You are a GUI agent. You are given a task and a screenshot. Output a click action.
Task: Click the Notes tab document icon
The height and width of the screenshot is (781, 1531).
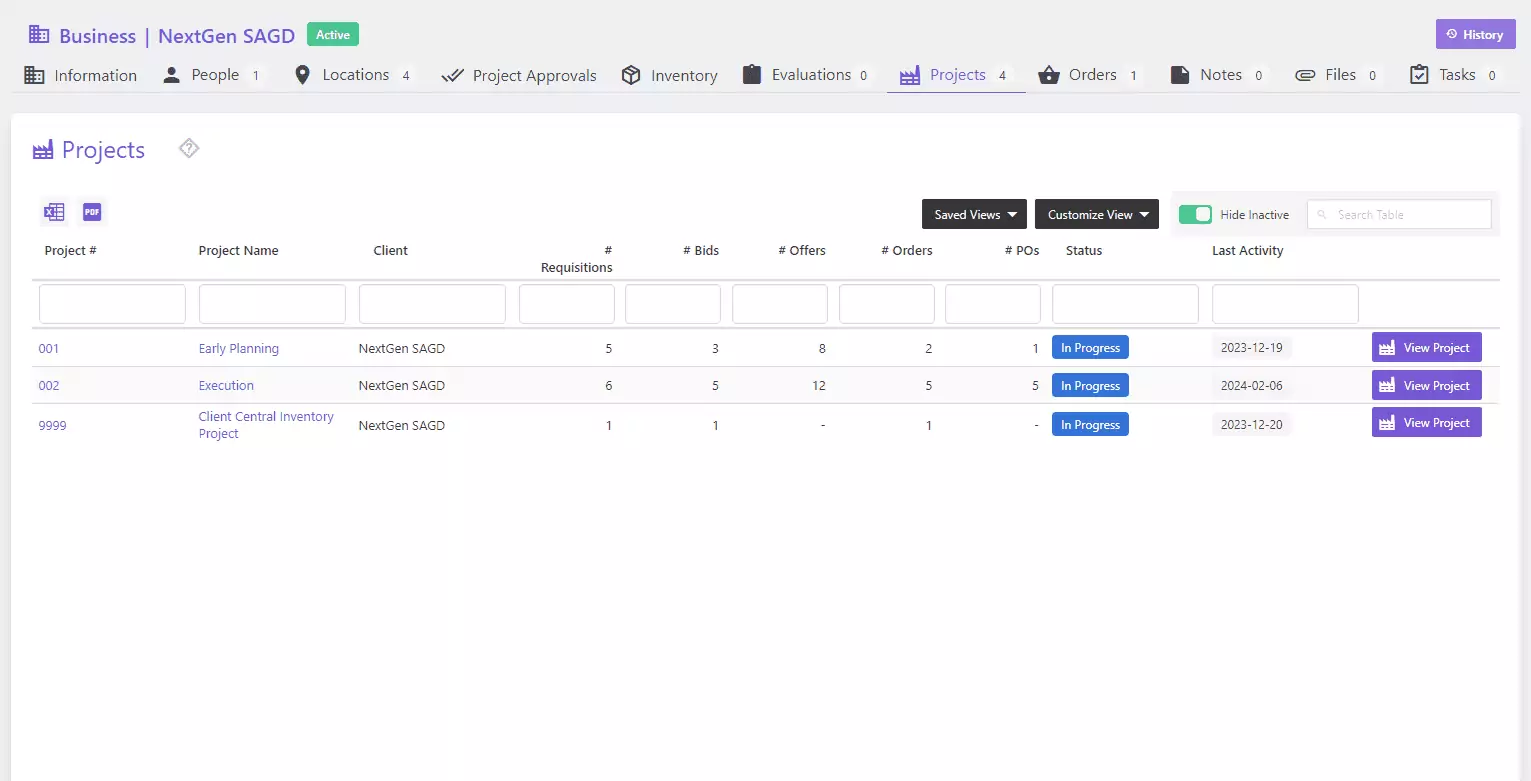(x=1180, y=75)
